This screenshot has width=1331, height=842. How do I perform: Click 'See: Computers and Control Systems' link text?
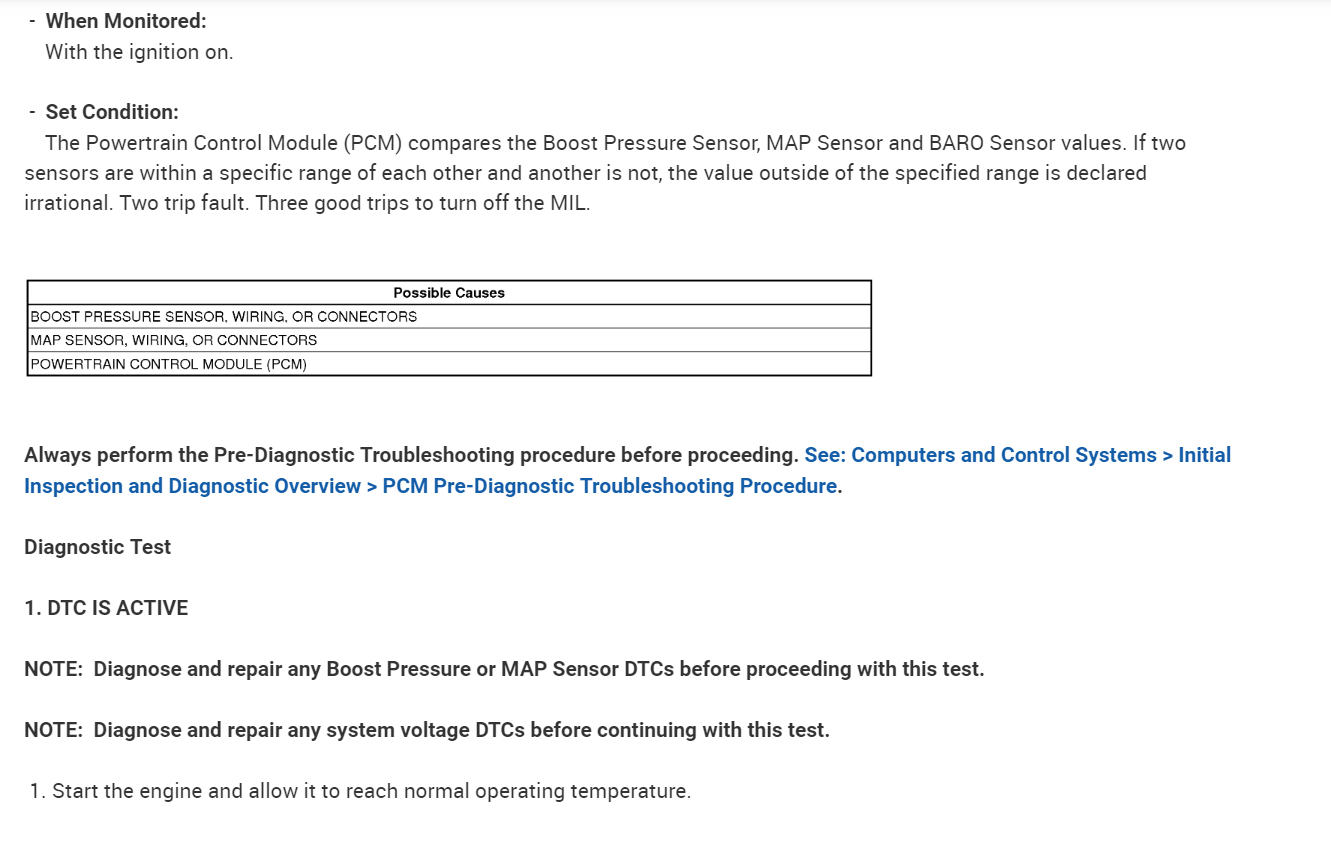point(980,455)
